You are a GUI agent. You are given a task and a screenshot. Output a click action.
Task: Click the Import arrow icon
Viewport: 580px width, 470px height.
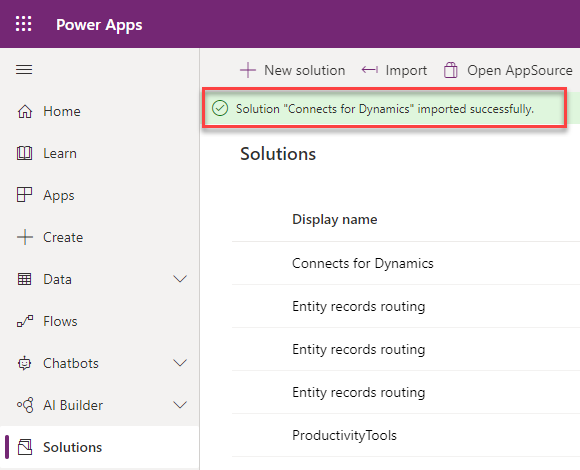tap(370, 70)
